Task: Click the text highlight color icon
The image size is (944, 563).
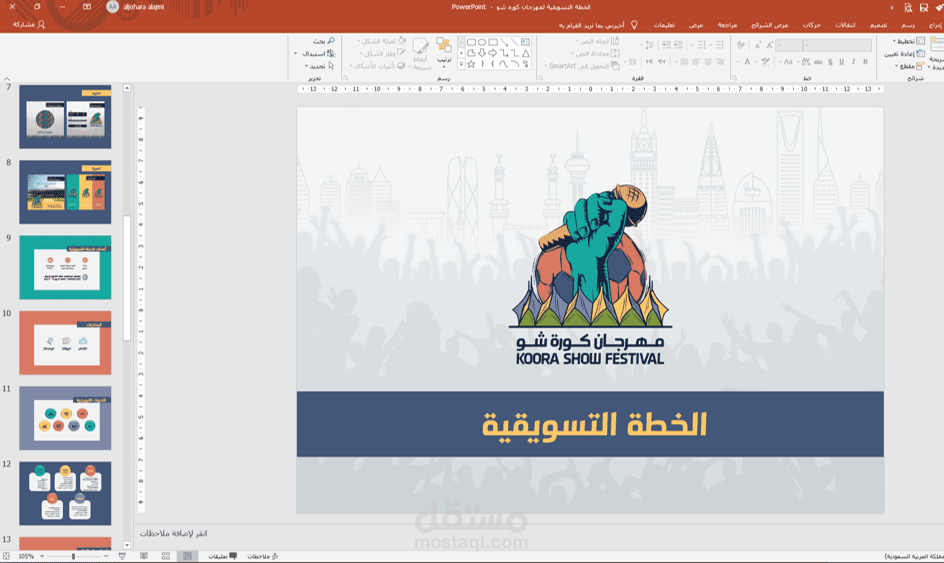Action: (765, 61)
